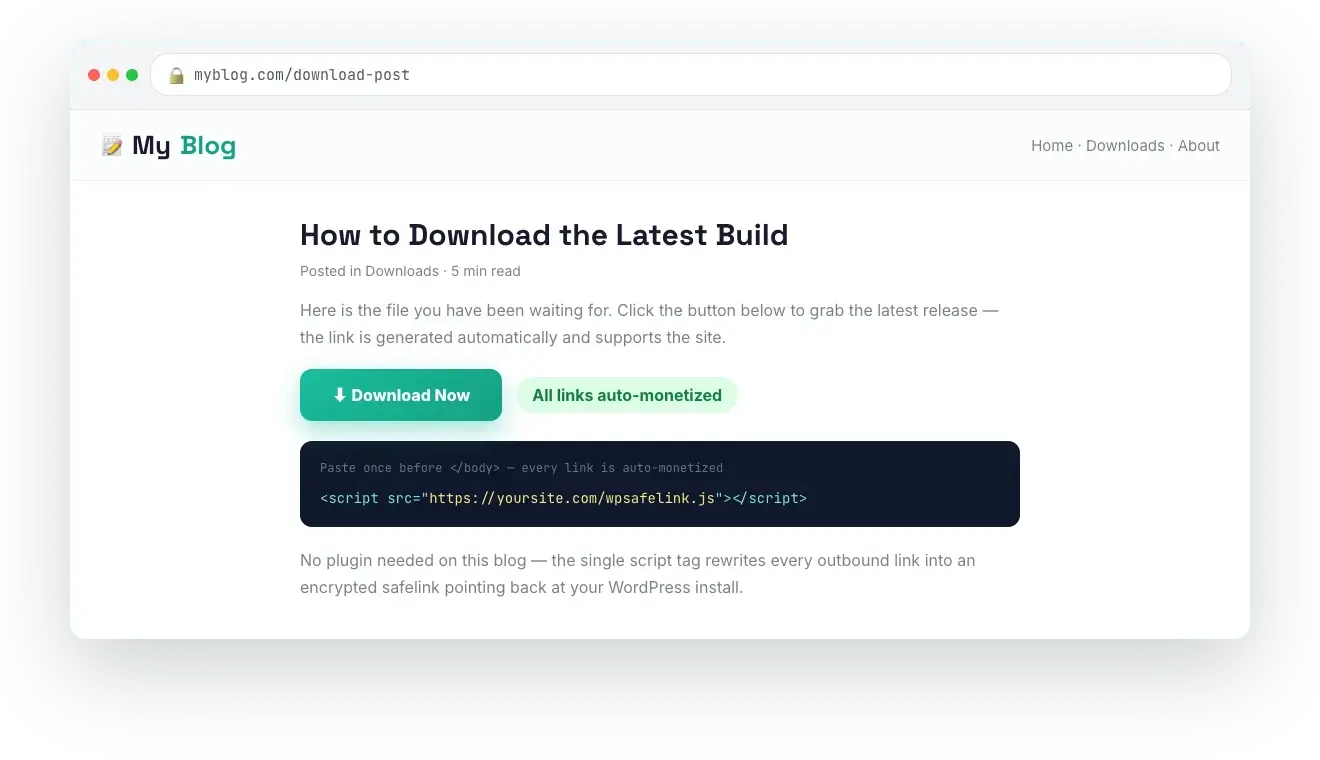Click the paragraph starting Here is the file
1320x760 pixels.
[x=650, y=324]
